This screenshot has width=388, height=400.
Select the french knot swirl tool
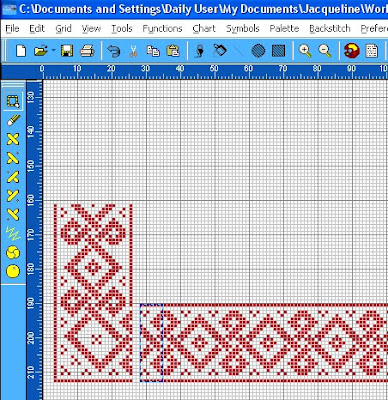(13, 252)
